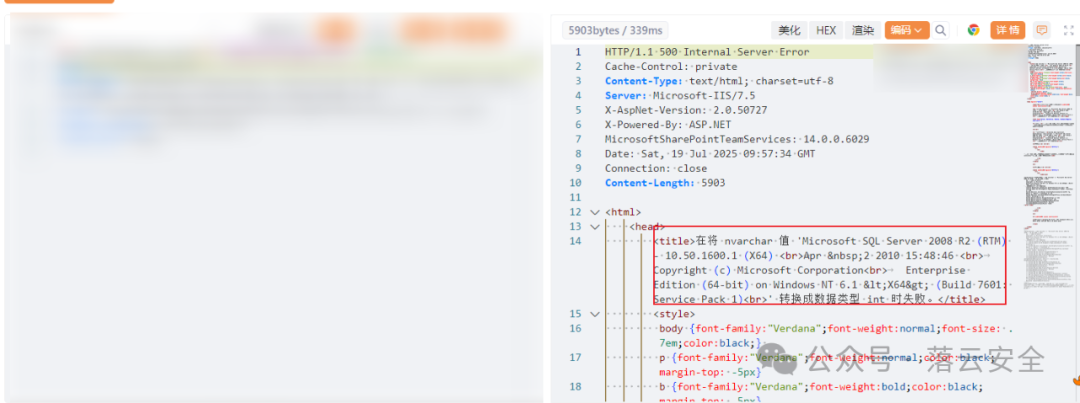Click the search magnifier icon in response toolbar

click(941, 31)
